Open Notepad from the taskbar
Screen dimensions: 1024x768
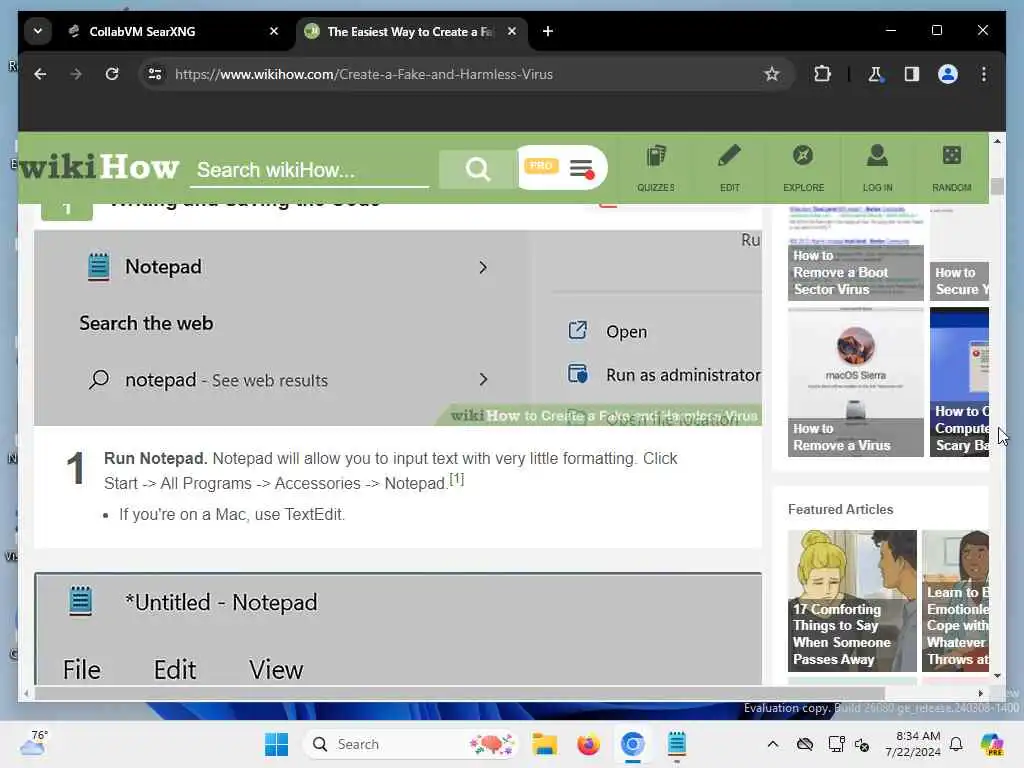coord(677,744)
